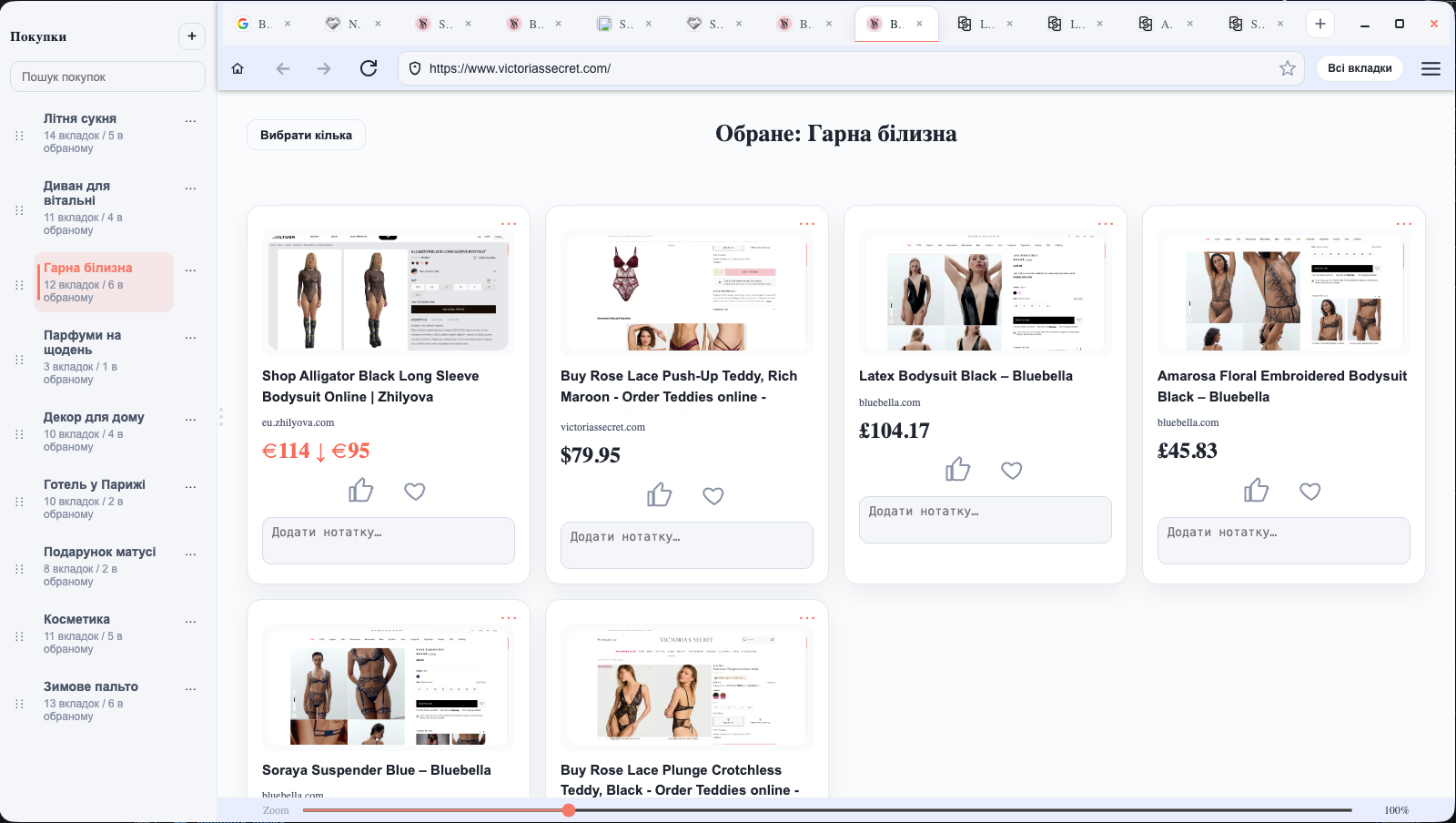Toggle the heart on Amarosa Floral Bodysuit
Screen dimensions: 1456x823
pos(1310,492)
